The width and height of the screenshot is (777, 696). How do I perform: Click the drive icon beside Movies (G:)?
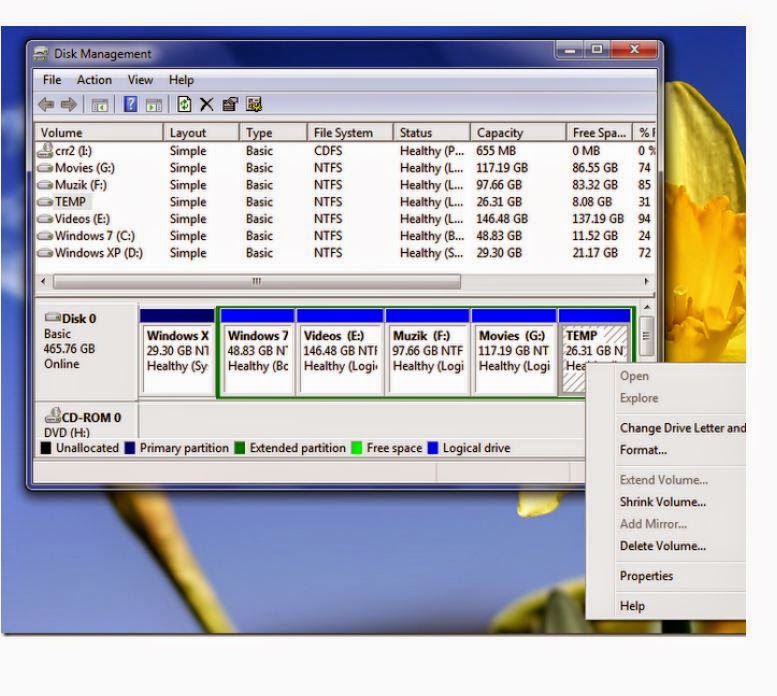(45, 168)
